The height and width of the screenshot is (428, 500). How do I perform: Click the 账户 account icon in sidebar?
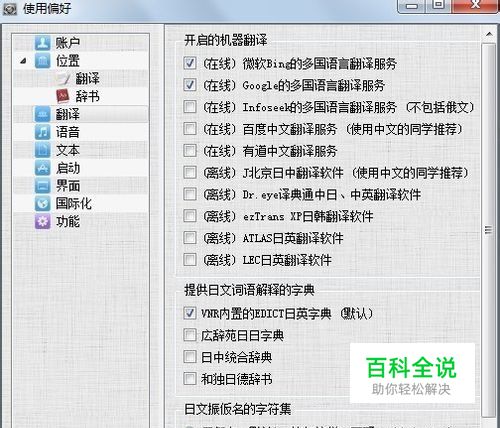(x=43, y=43)
